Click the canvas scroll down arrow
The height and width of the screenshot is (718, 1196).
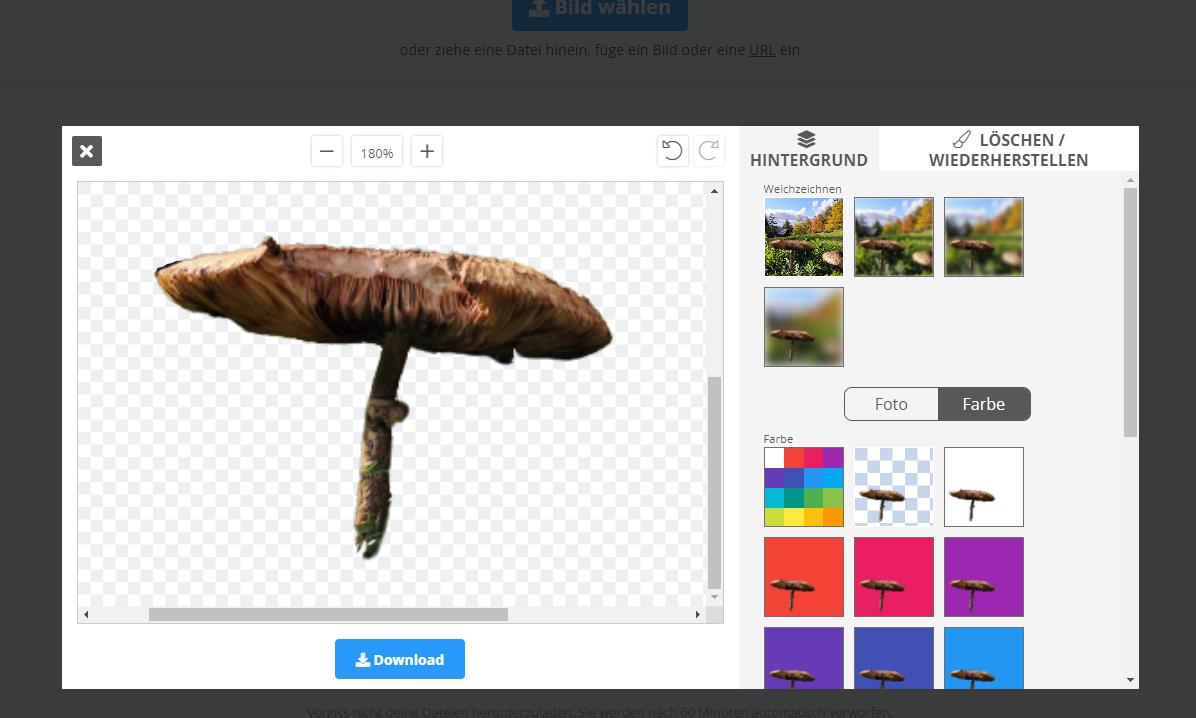(x=714, y=597)
